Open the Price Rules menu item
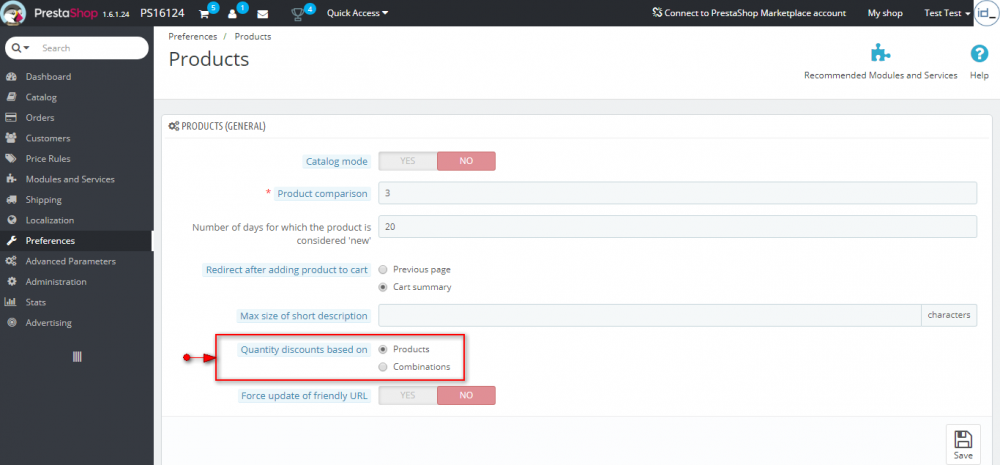This screenshot has width=1000, height=465. click(x=48, y=159)
